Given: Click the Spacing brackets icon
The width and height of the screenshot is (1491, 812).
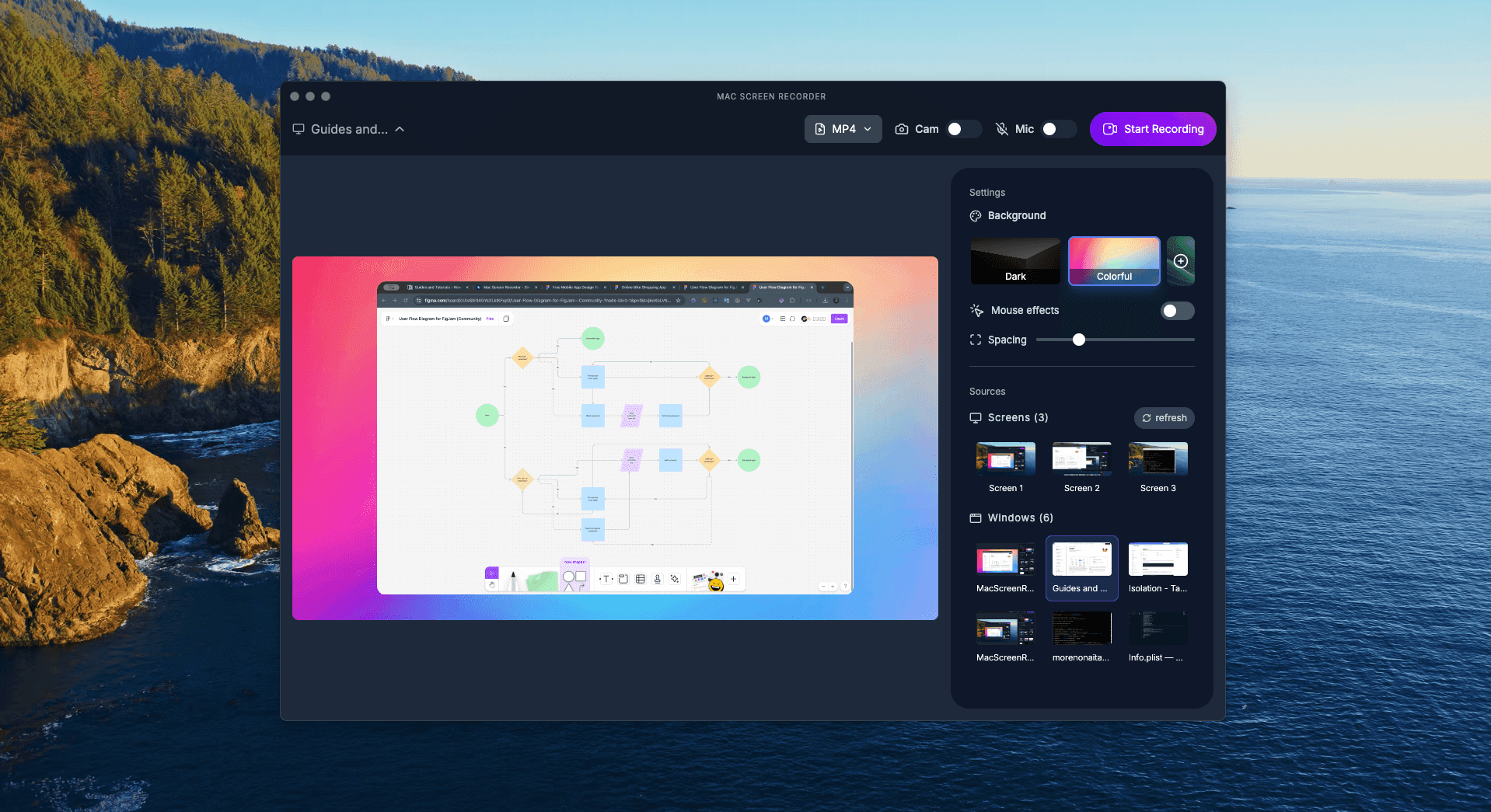Looking at the screenshot, I should click(976, 340).
